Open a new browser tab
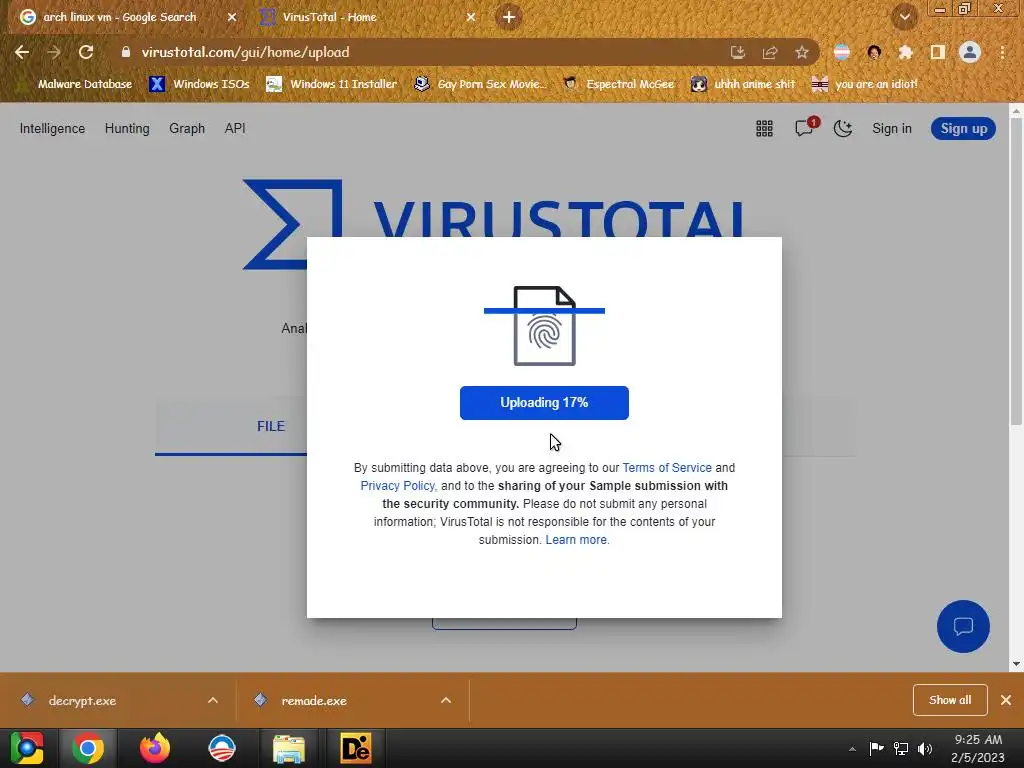Viewport: 1024px width, 768px height. pos(509,17)
